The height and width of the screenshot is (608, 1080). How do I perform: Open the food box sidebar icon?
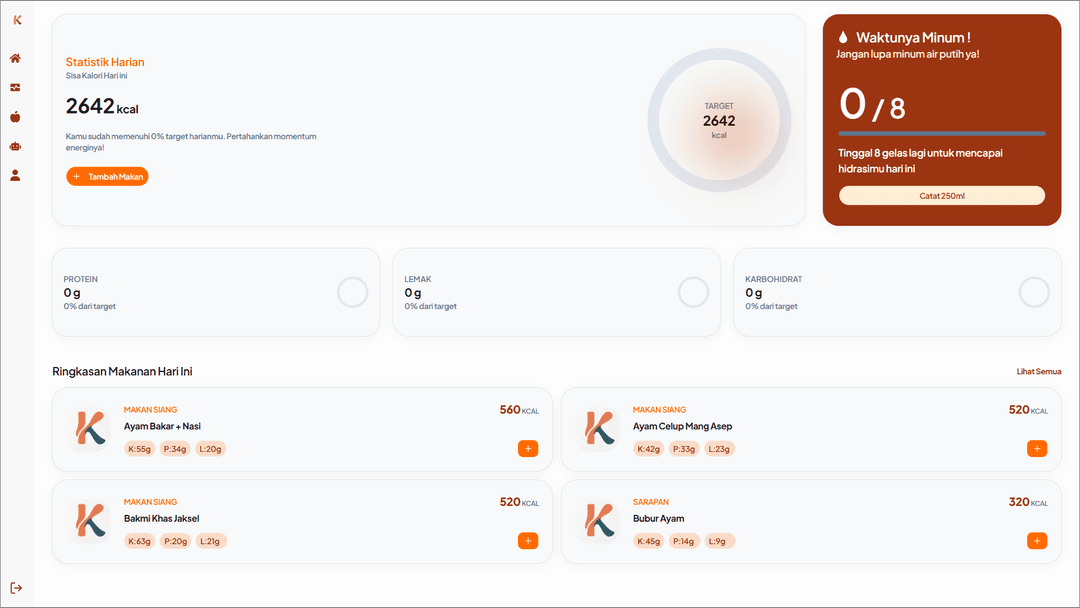pos(15,87)
